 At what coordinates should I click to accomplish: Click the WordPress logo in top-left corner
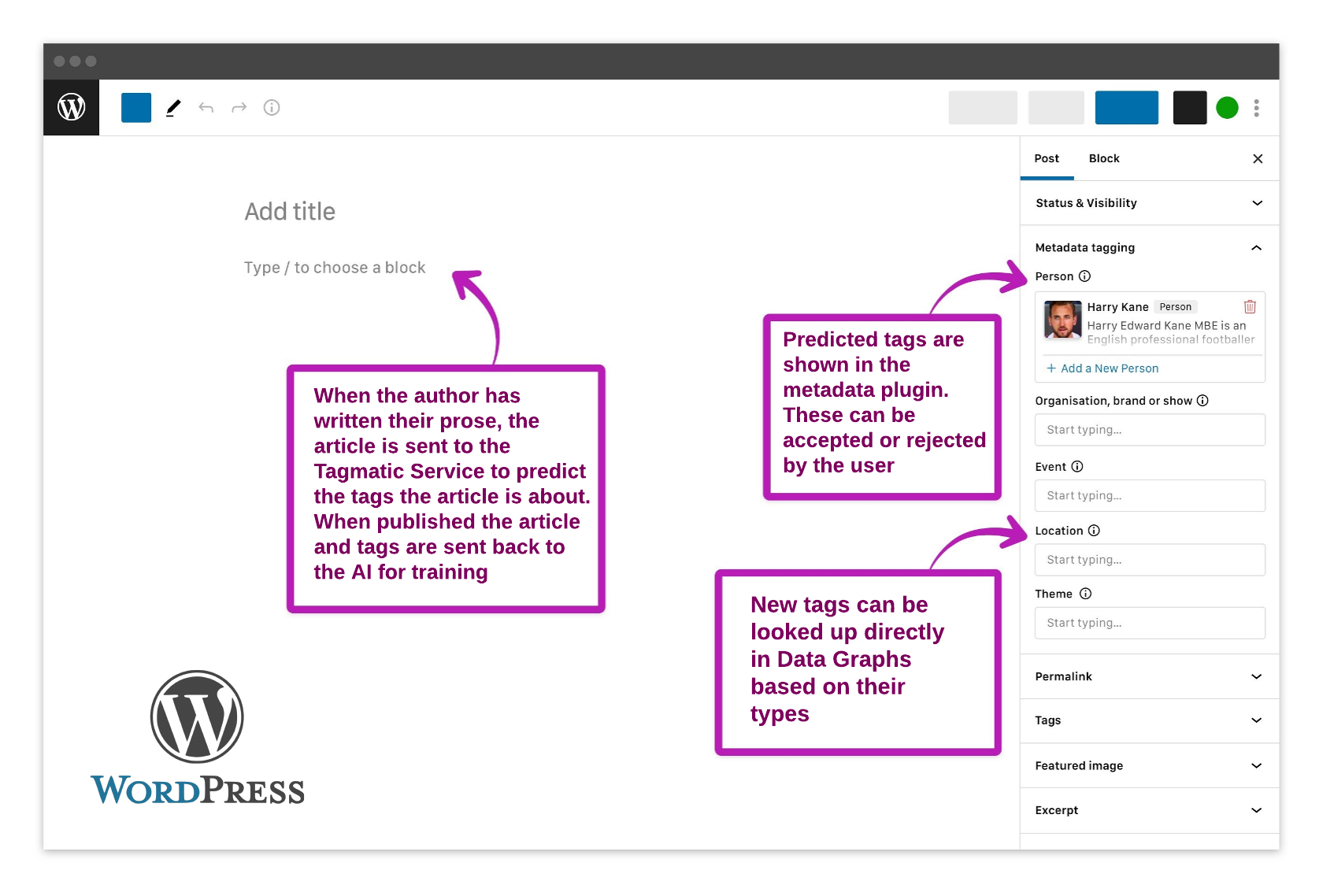click(x=71, y=107)
